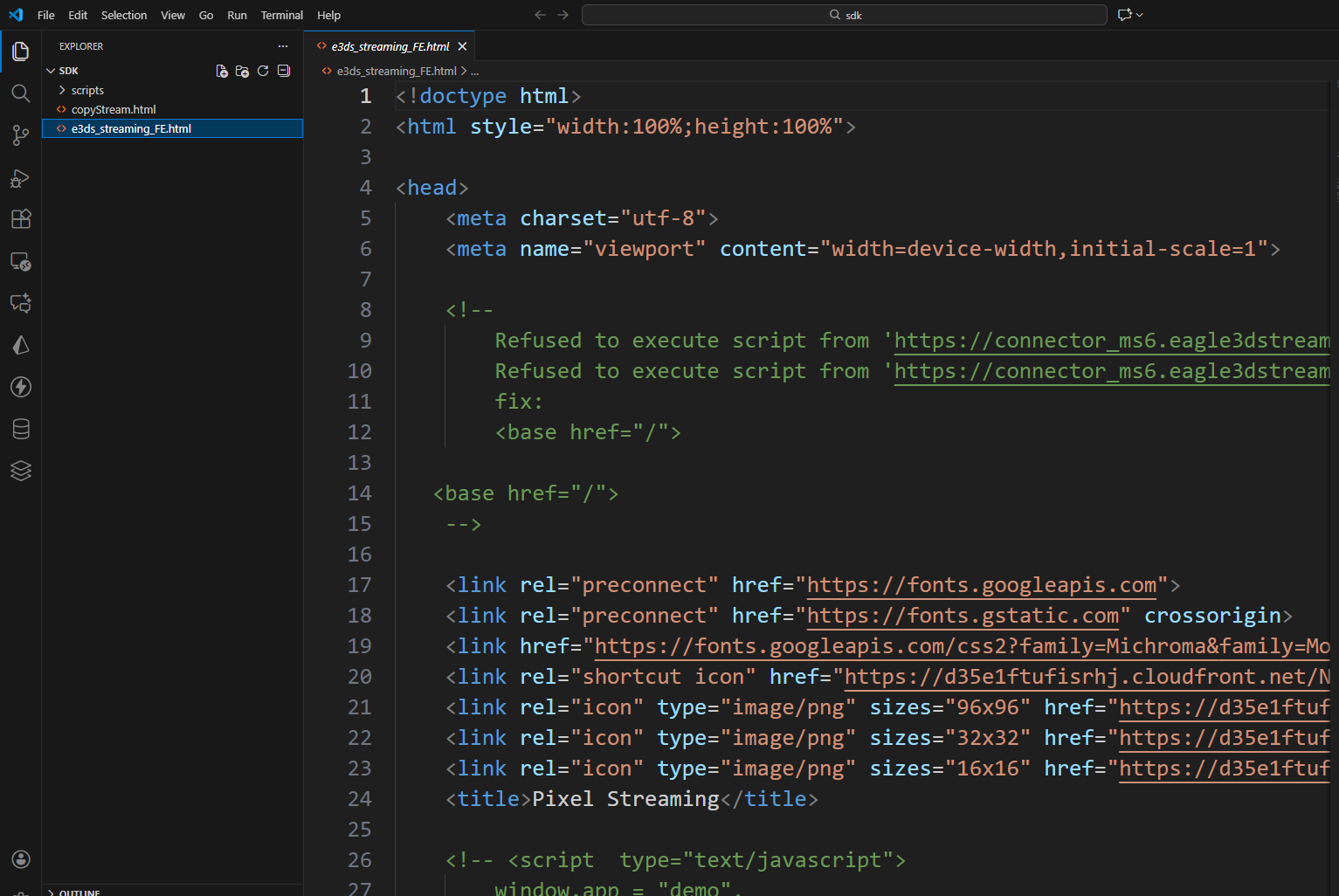Click the New Folder icon in Explorer
This screenshot has width=1339, height=896.
242,71
